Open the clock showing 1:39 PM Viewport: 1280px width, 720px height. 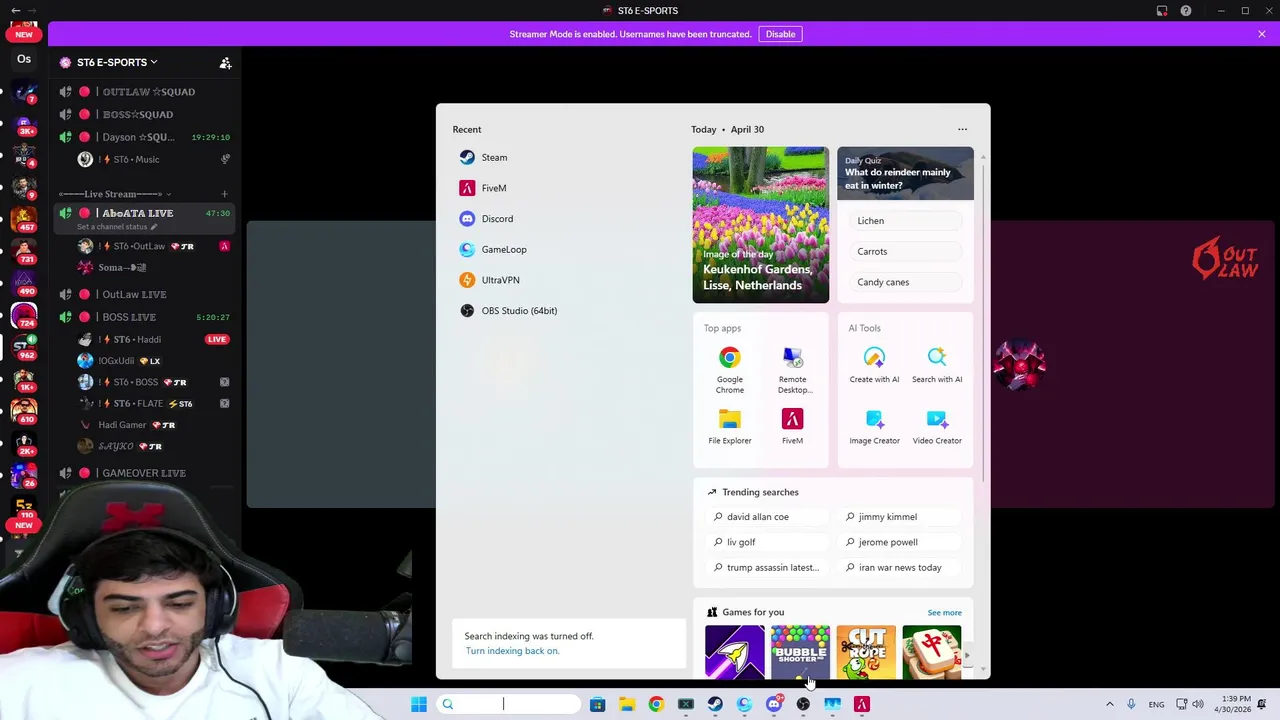(1232, 704)
